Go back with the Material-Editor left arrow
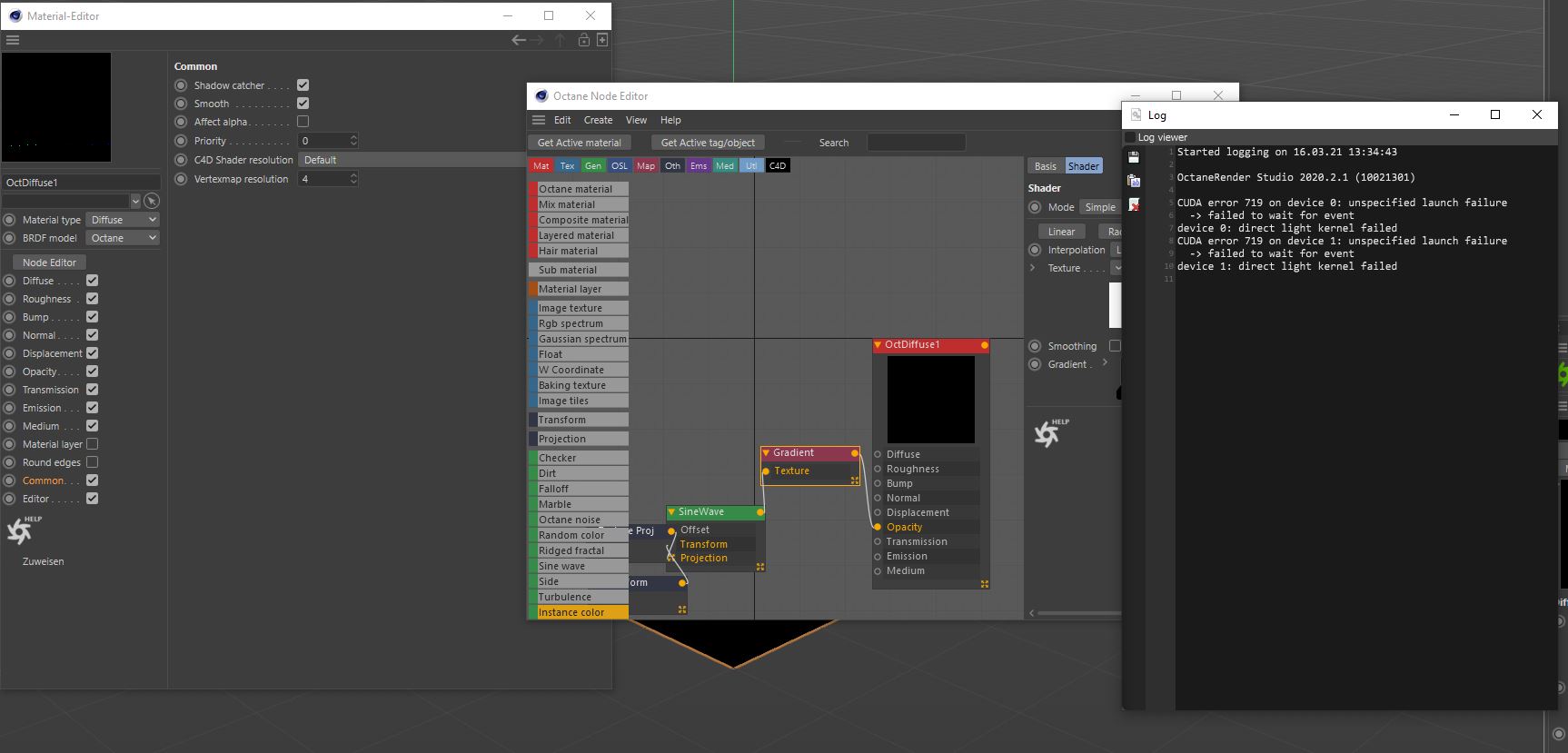The height and width of the screenshot is (753, 1568). click(x=519, y=40)
